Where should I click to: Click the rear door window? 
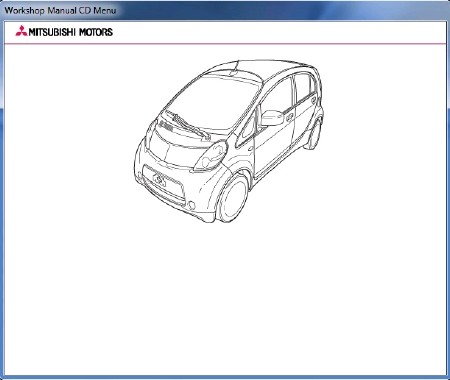coord(304,87)
